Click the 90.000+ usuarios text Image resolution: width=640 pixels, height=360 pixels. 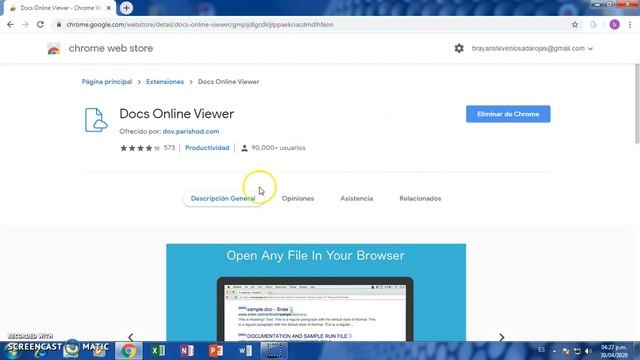pos(278,148)
